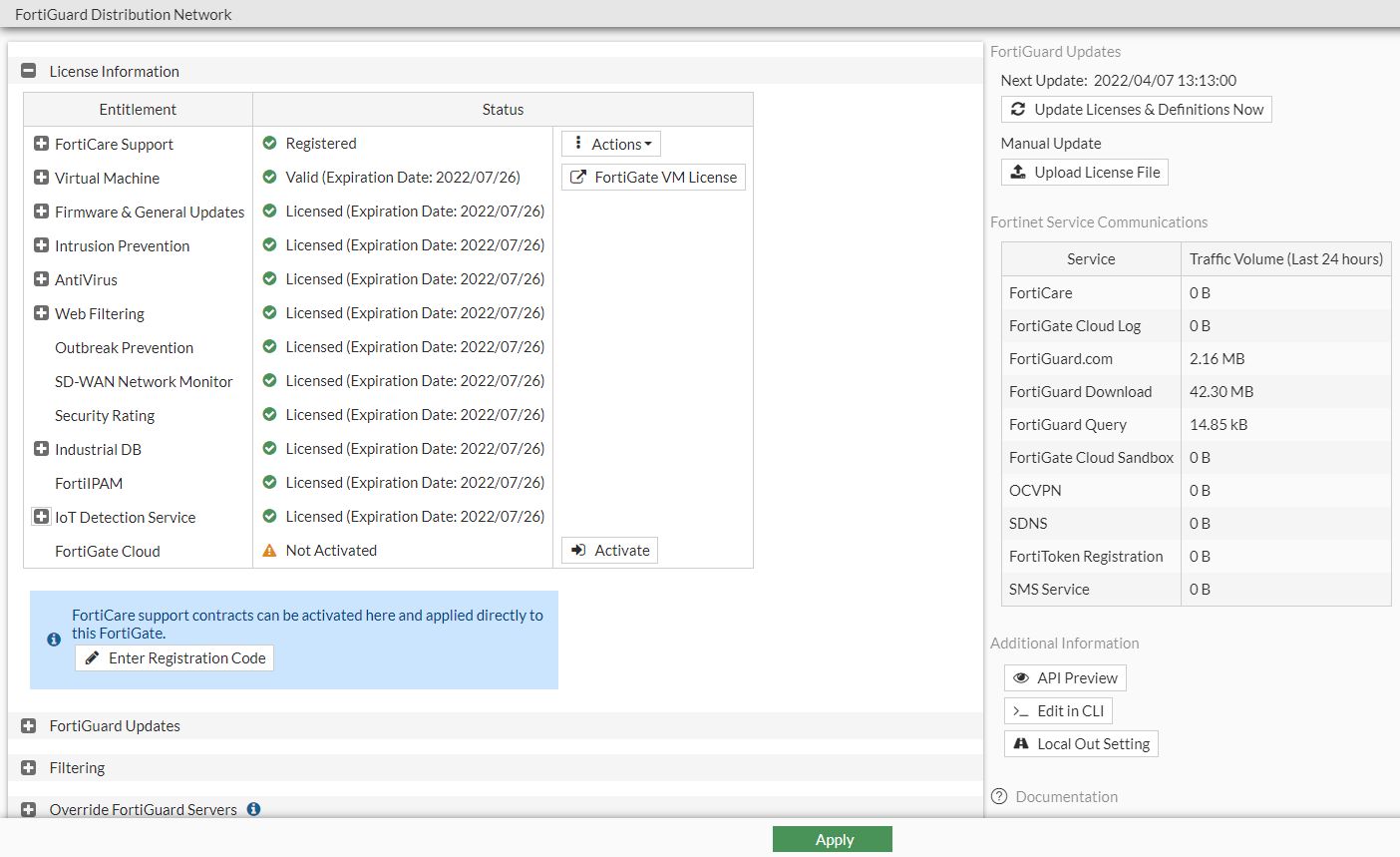1400x857 pixels.
Task: Expand Firmware & General Updates row
Action: tap(41, 212)
